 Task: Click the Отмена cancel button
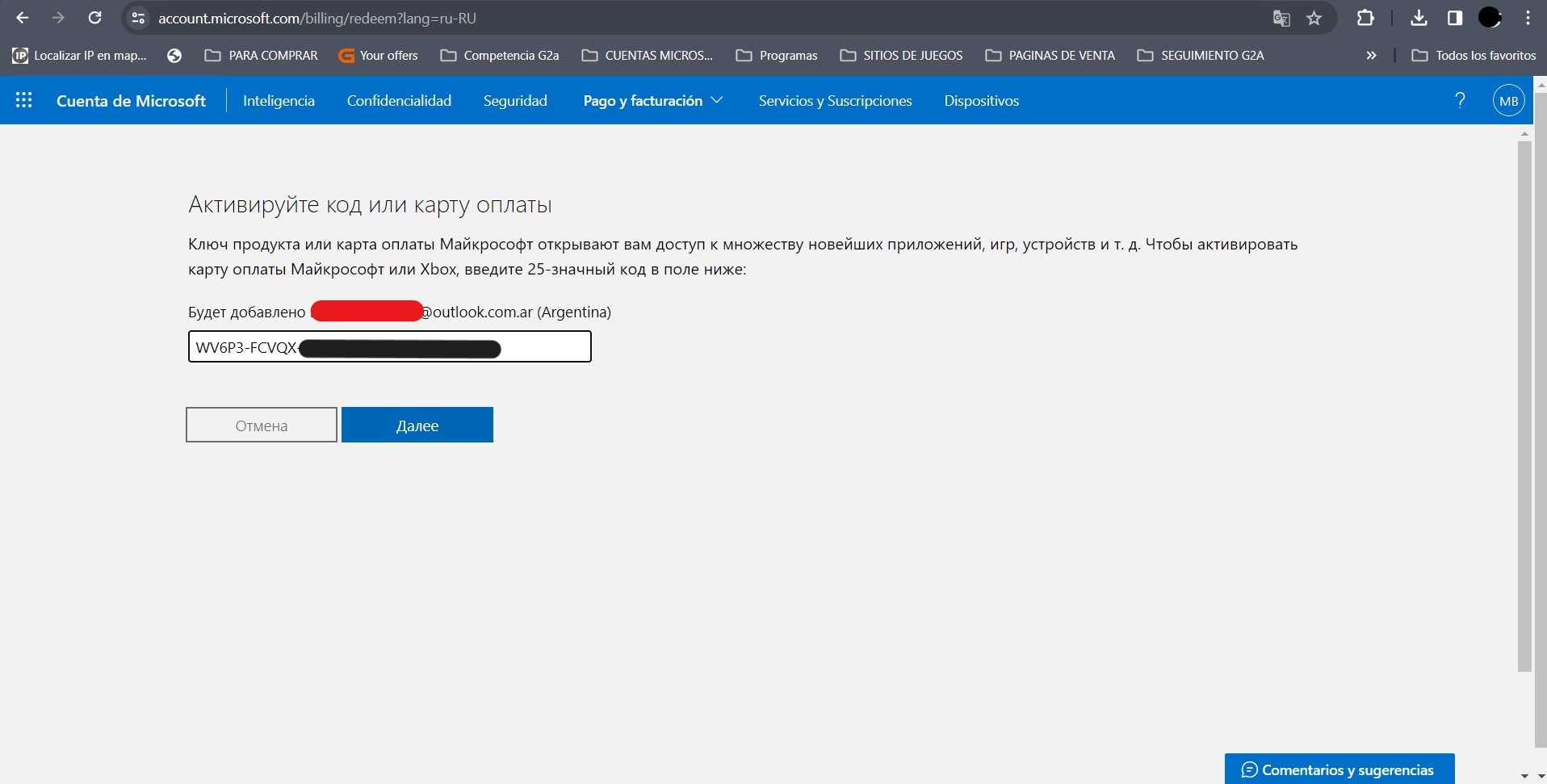click(262, 425)
